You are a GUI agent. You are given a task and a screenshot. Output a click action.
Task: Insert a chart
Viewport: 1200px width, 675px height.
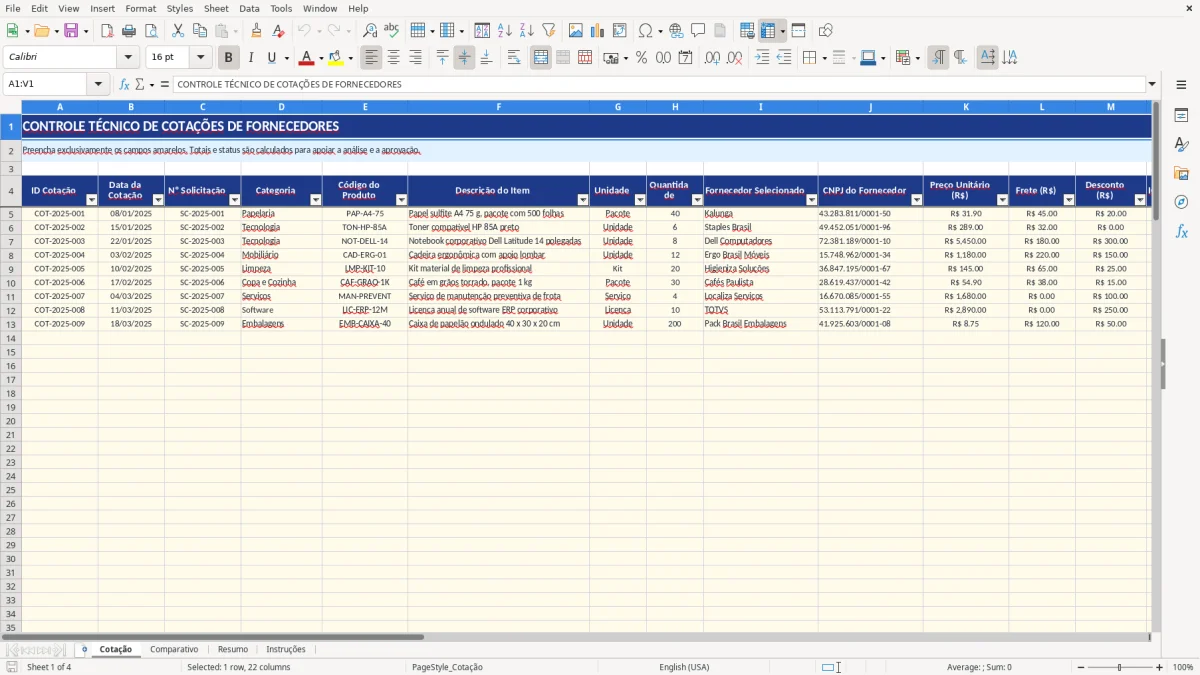[598, 31]
